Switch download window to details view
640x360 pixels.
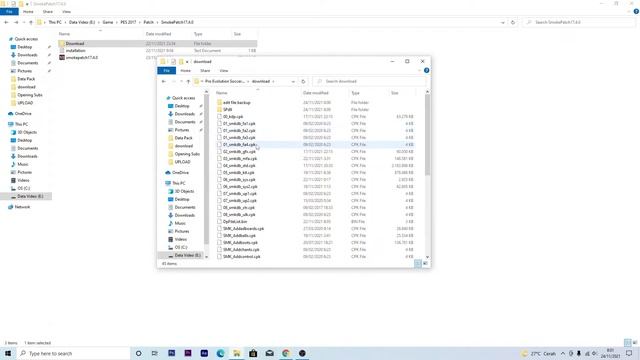418,264
